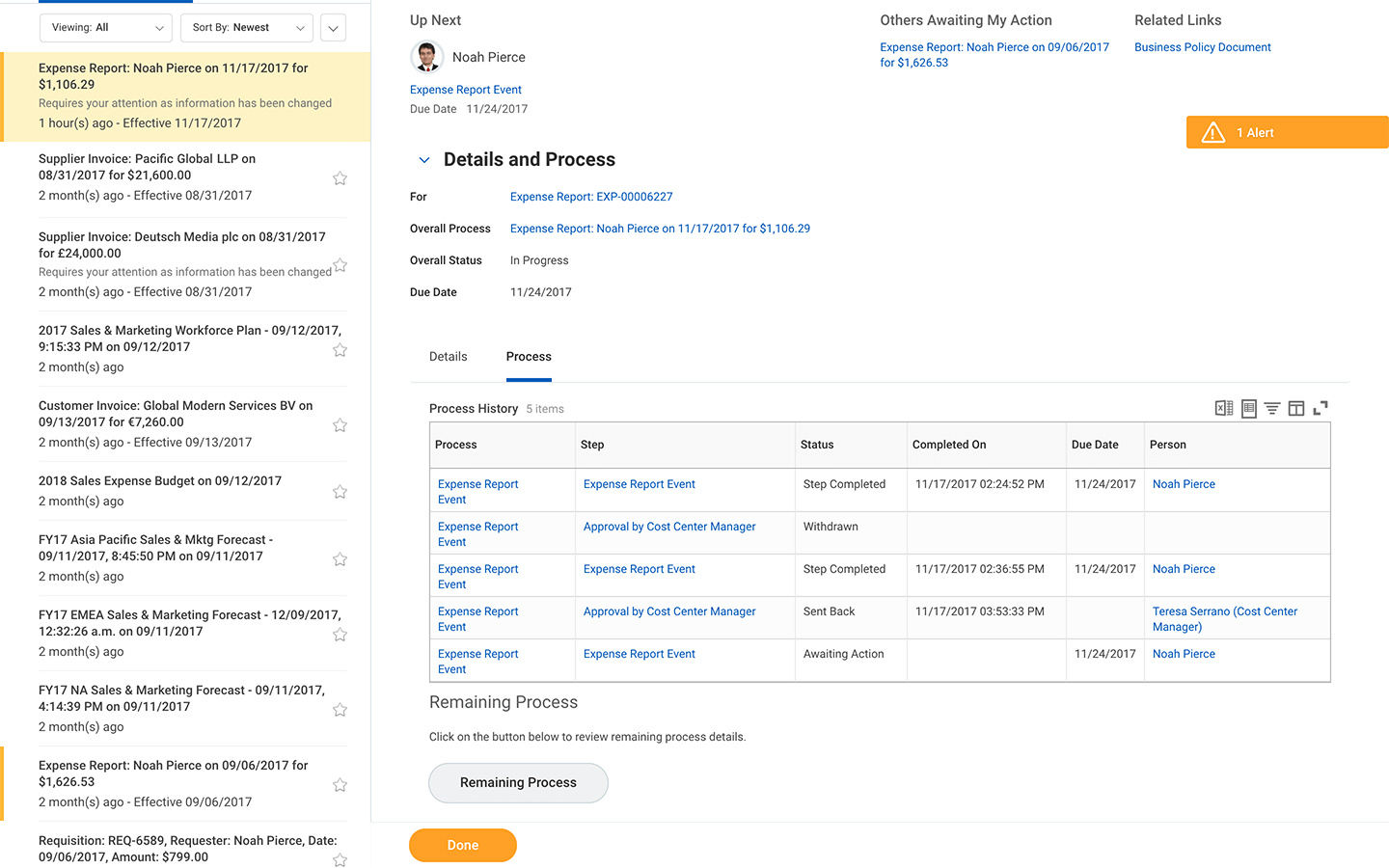The height and width of the screenshot is (868, 1389).
Task: Export Process History table to Excel
Action: (x=1223, y=408)
